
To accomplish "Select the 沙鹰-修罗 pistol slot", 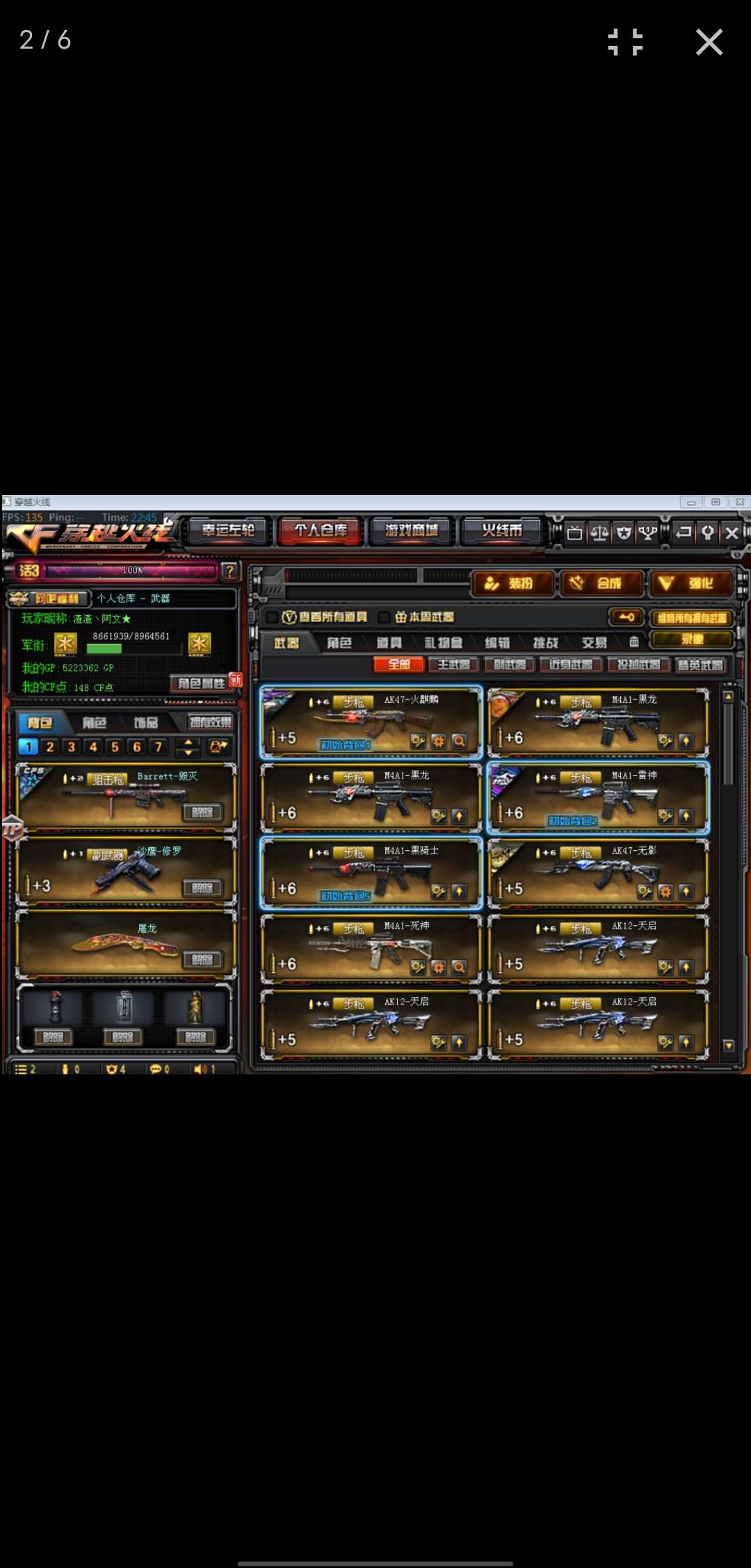I will point(126,872).
